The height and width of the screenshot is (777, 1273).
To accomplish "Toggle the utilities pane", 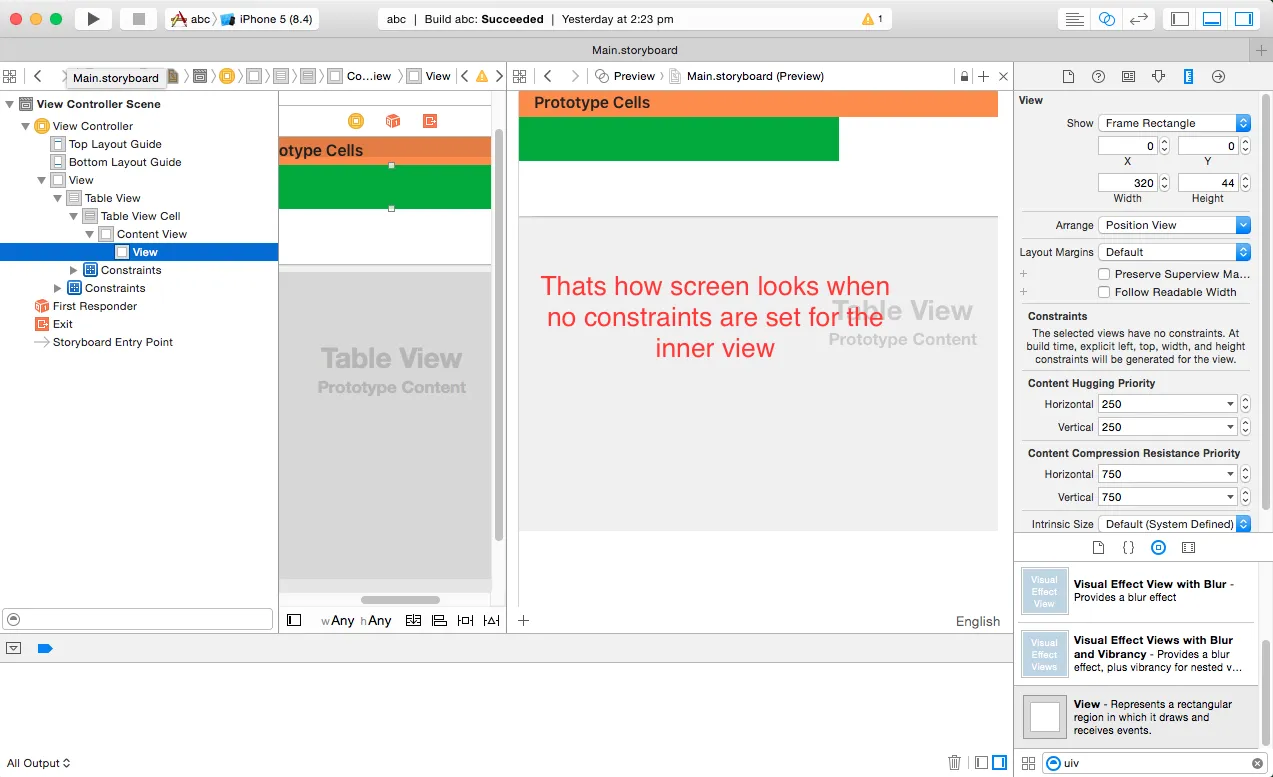I will click(x=1244, y=19).
